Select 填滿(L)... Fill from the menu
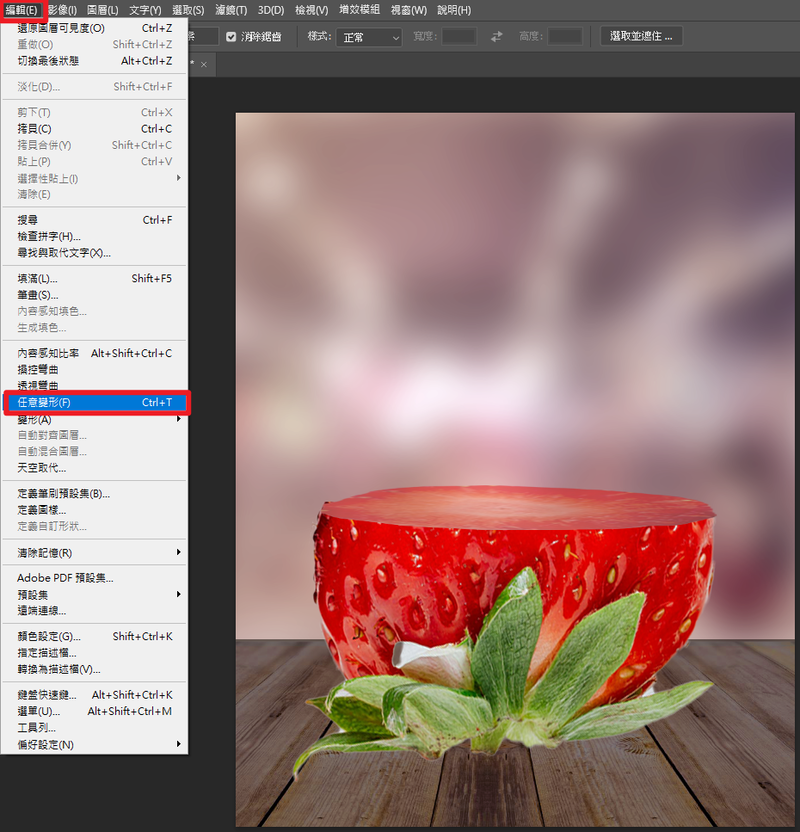800x832 pixels. click(x=94, y=279)
